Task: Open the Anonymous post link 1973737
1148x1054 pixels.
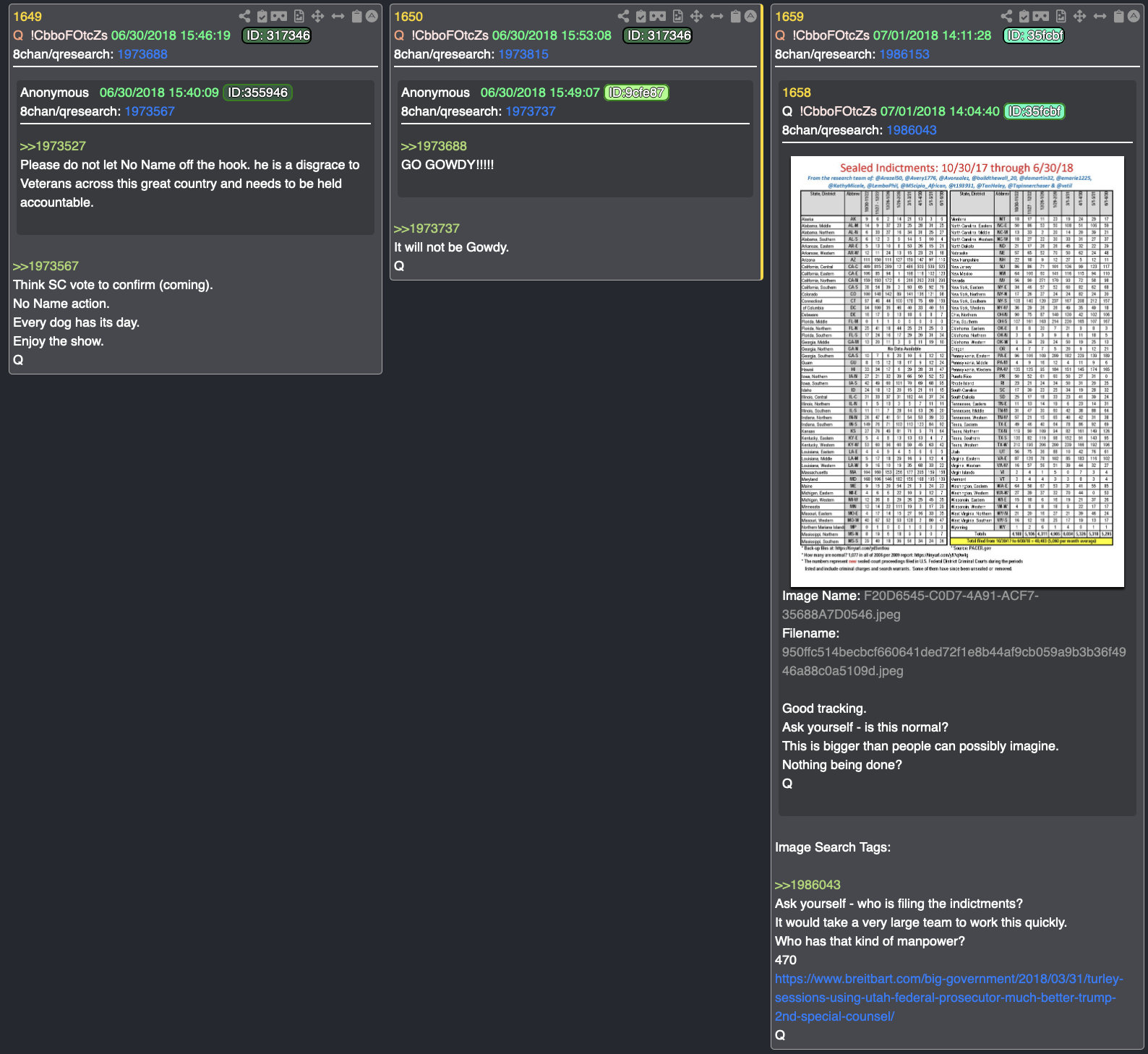Action: pyautogui.click(x=531, y=111)
